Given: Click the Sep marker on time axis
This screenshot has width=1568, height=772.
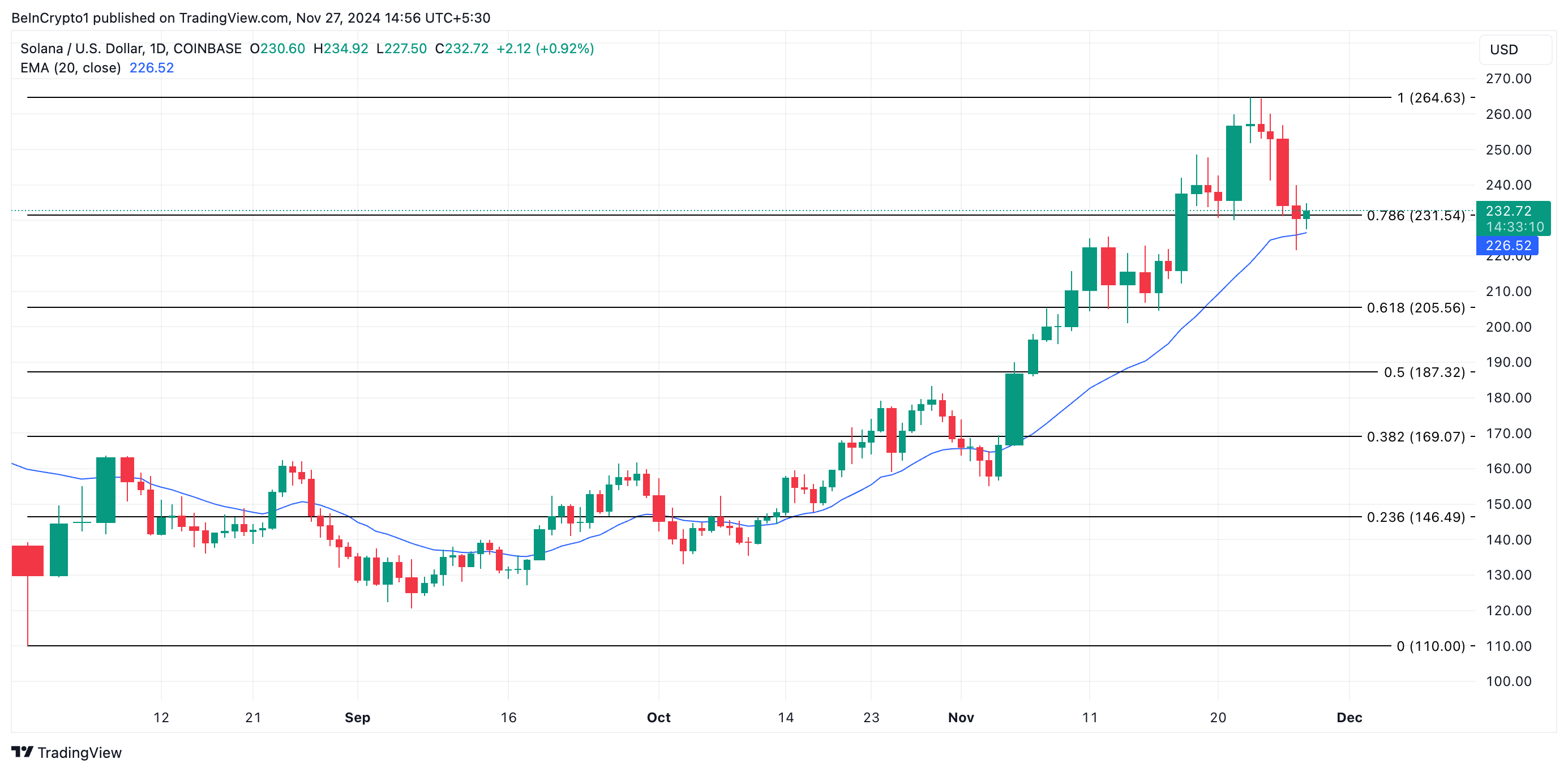Looking at the screenshot, I should [x=357, y=717].
